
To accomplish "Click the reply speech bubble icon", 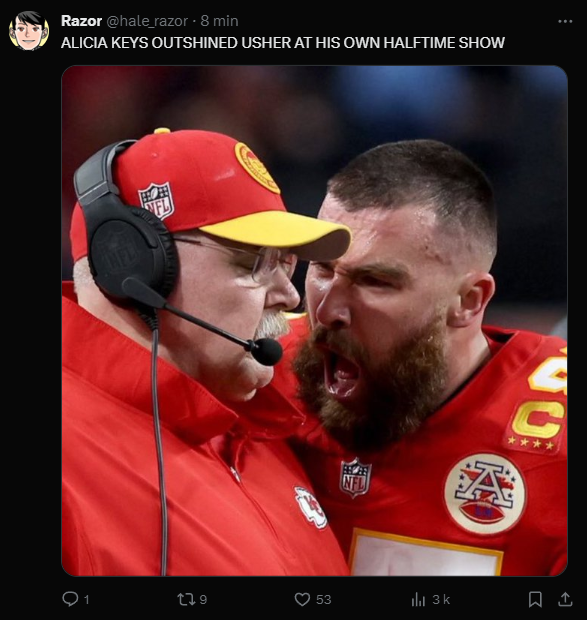I will tap(70, 599).
